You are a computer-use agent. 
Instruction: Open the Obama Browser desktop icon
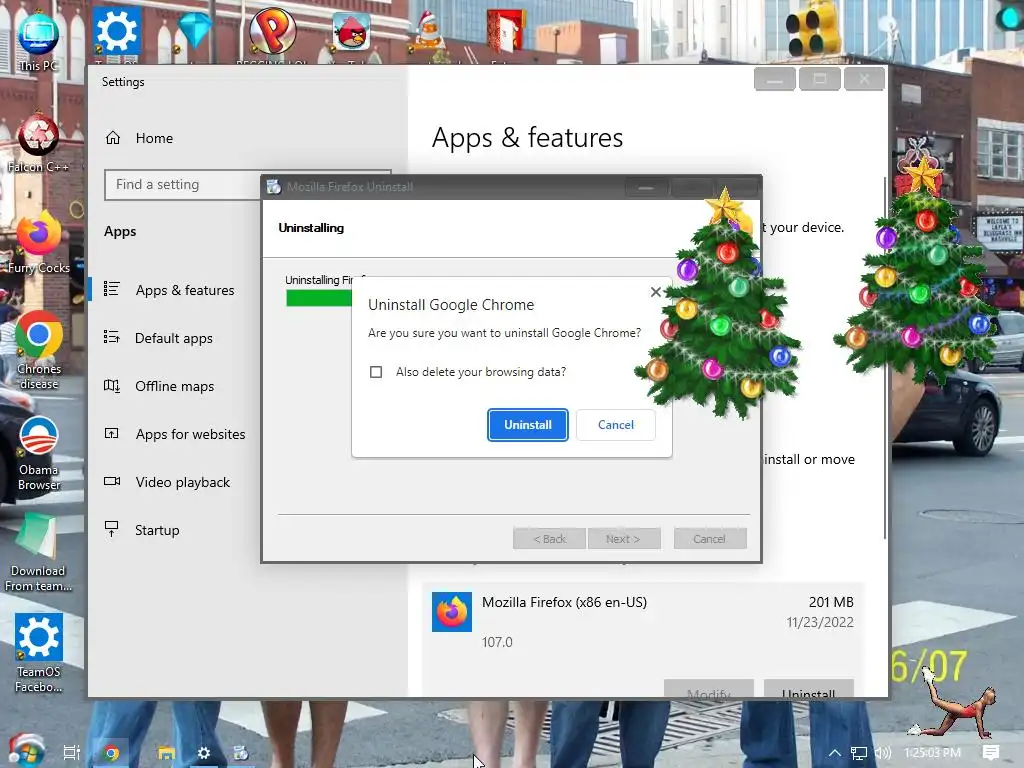coord(39,453)
